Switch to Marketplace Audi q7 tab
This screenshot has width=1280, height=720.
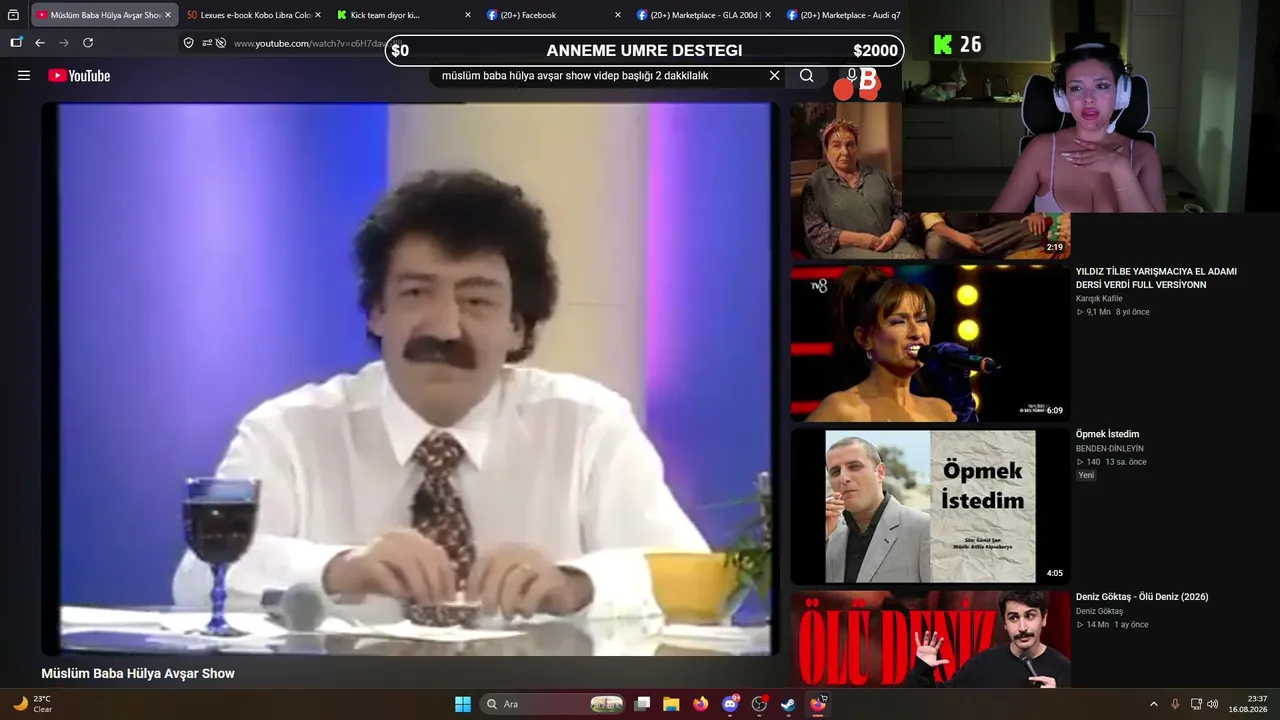[844, 15]
